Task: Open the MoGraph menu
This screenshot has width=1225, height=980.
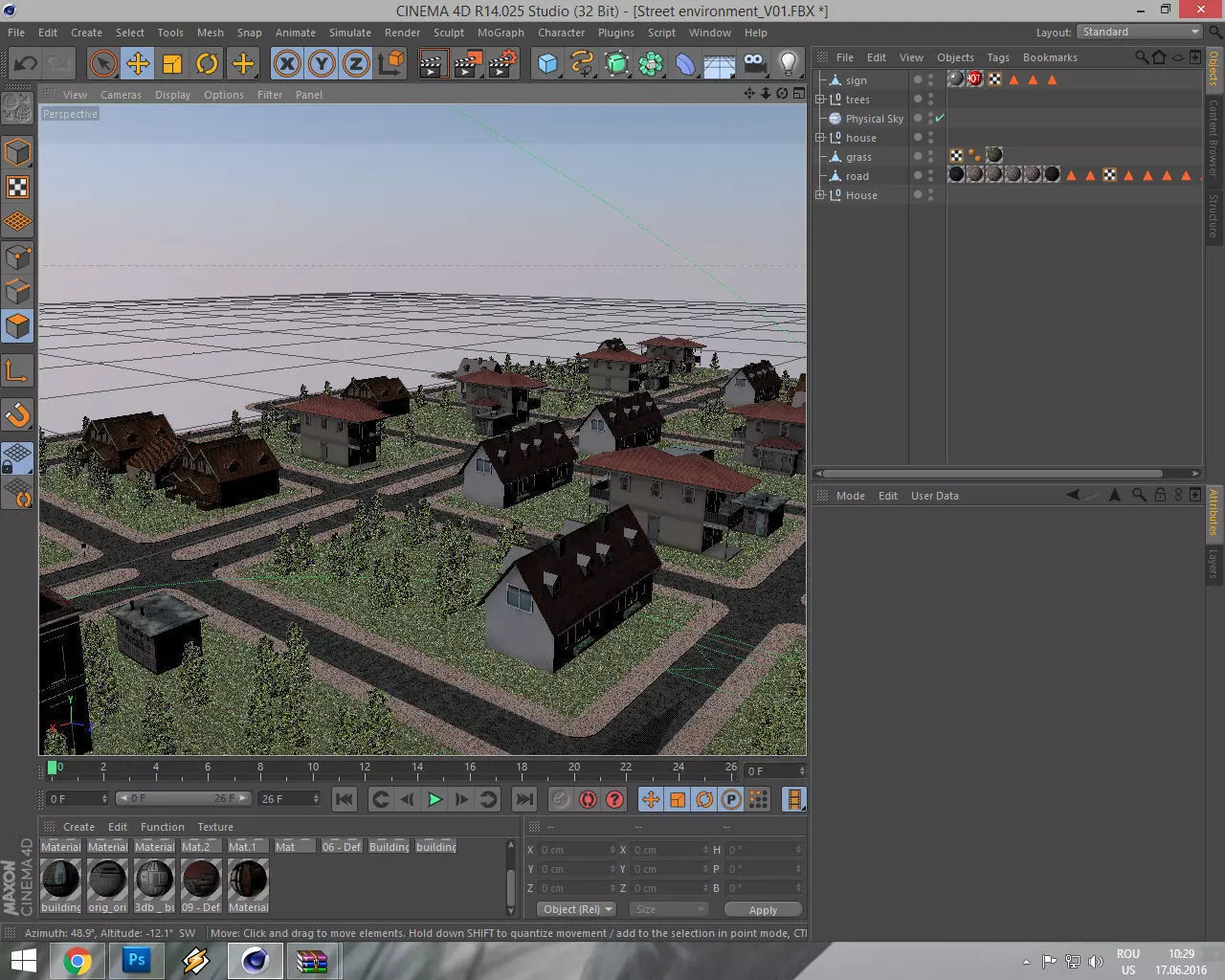Action: 501,33
